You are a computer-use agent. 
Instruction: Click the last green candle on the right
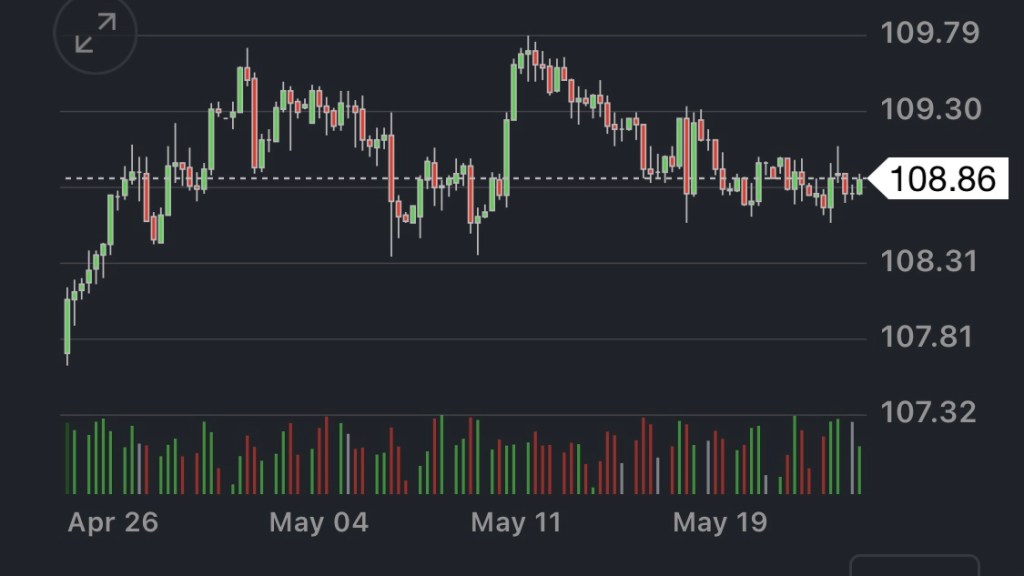pyautogui.click(x=859, y=185)
